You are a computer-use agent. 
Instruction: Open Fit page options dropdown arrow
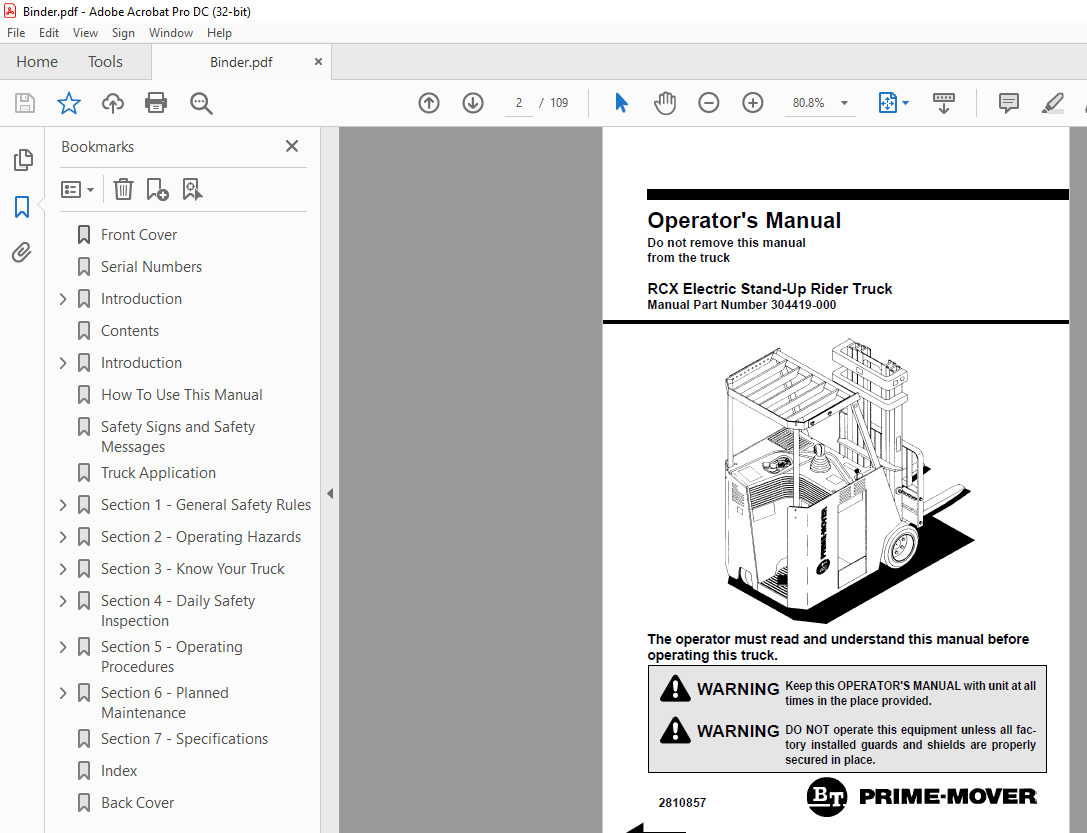click(905, 103)
